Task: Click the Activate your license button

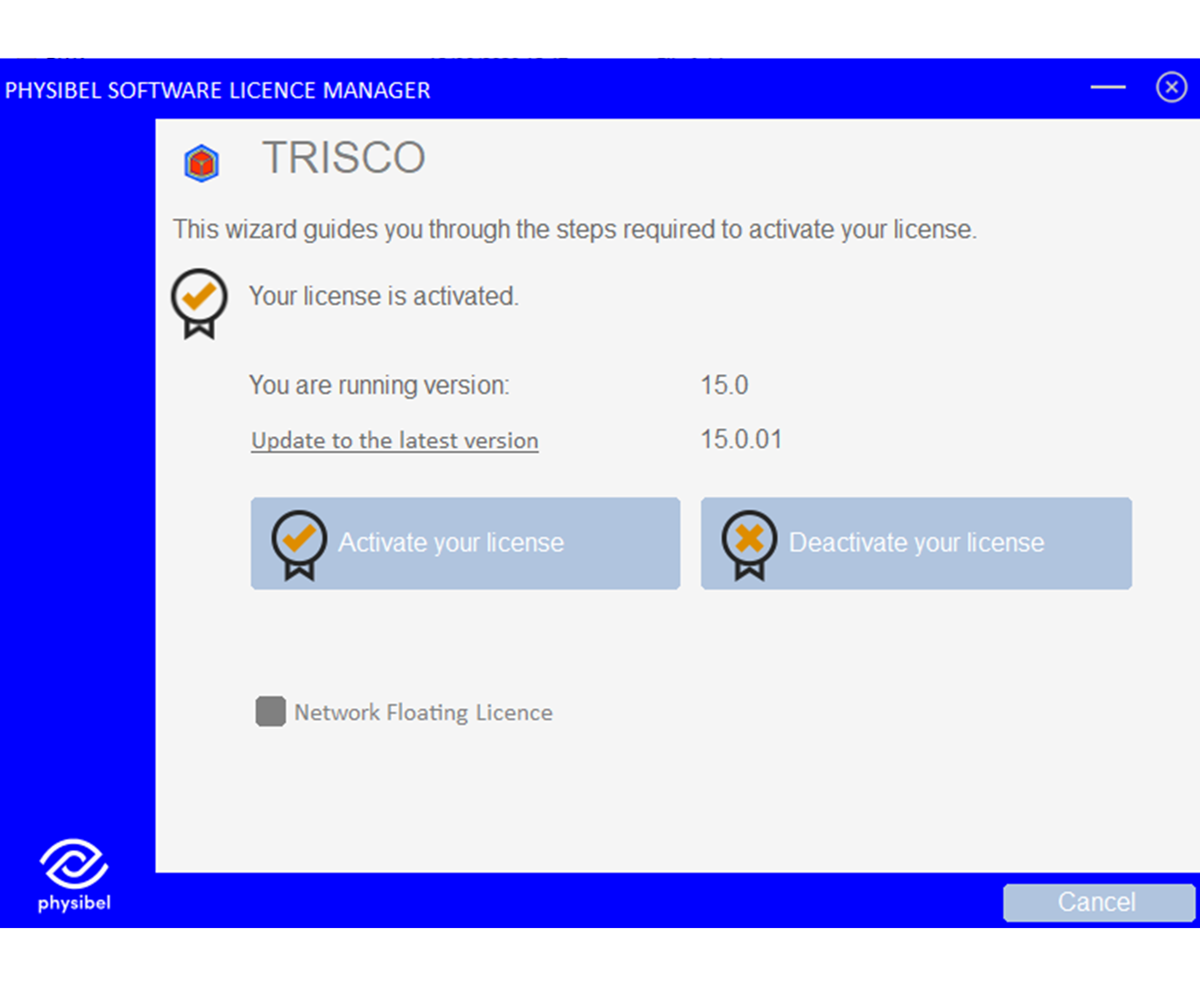Action: click(465, 543)
